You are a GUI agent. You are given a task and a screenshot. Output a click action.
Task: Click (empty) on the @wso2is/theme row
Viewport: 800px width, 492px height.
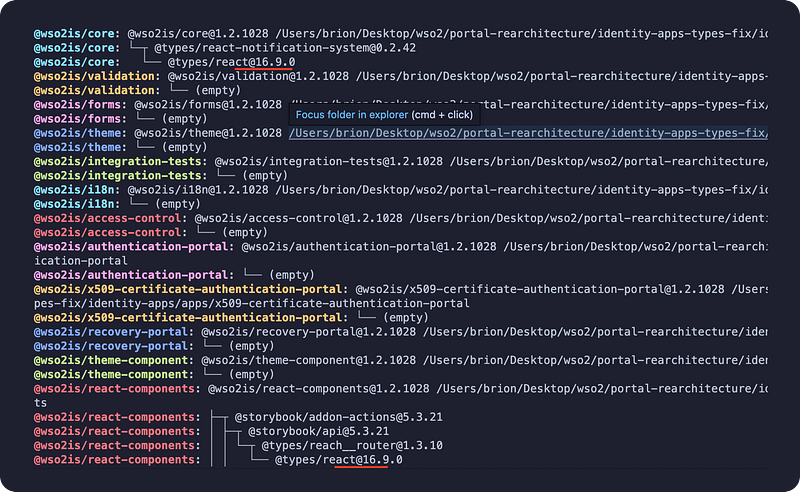(x=185, y=147)
